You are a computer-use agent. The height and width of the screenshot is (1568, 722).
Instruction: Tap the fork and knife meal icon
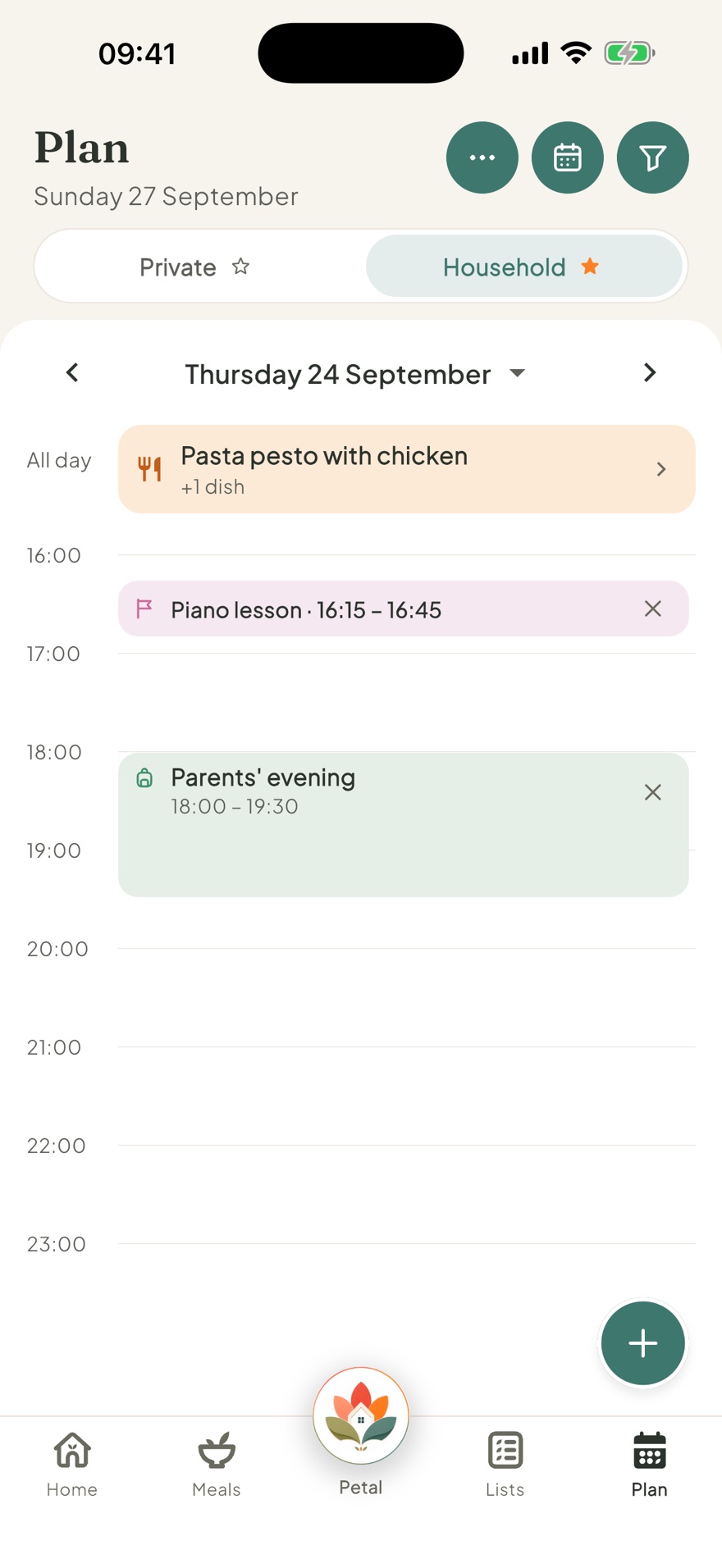pos(149,469)
